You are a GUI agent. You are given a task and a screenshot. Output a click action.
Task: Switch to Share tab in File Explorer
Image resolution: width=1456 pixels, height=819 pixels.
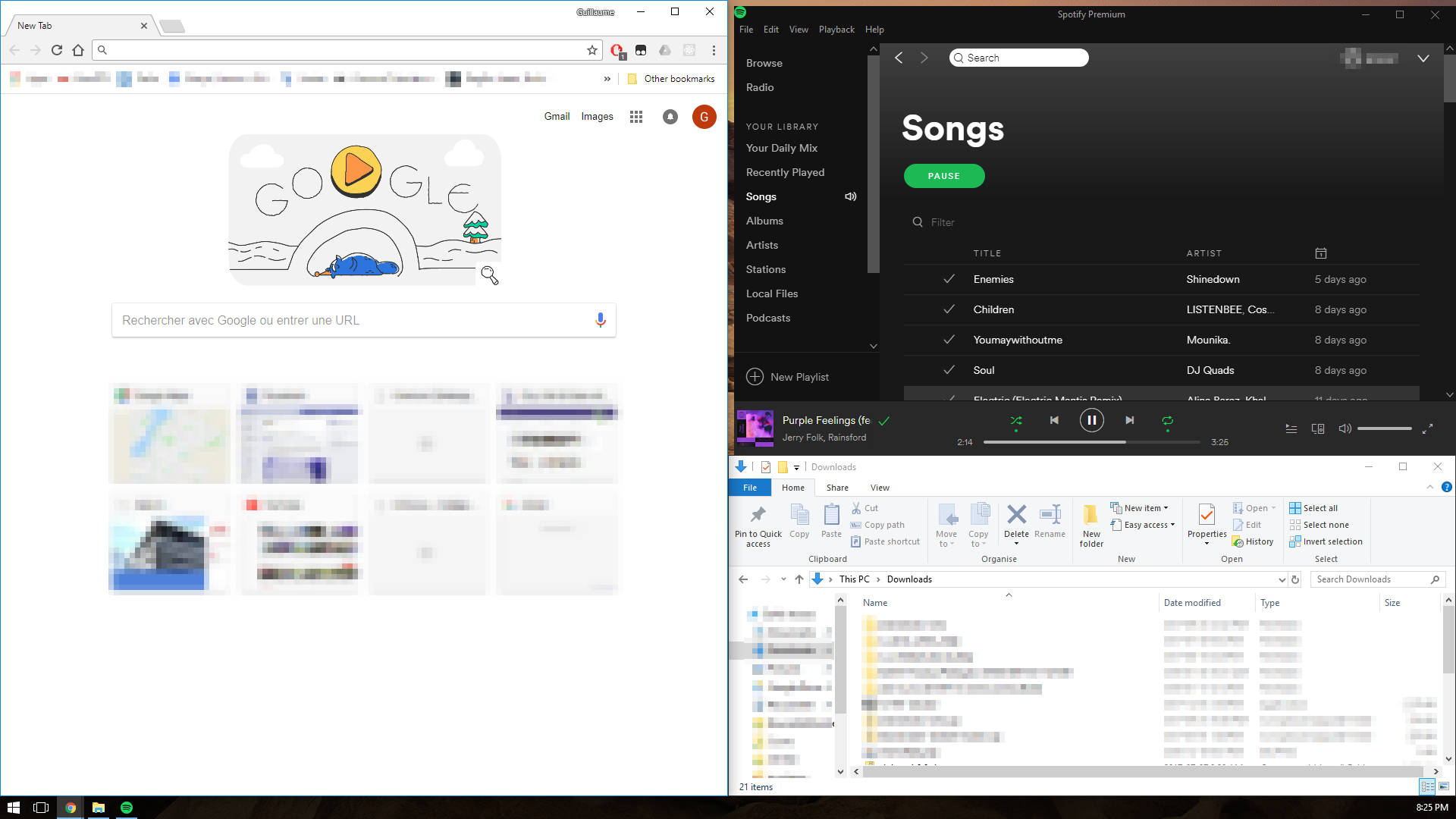(x=837, y=488)
